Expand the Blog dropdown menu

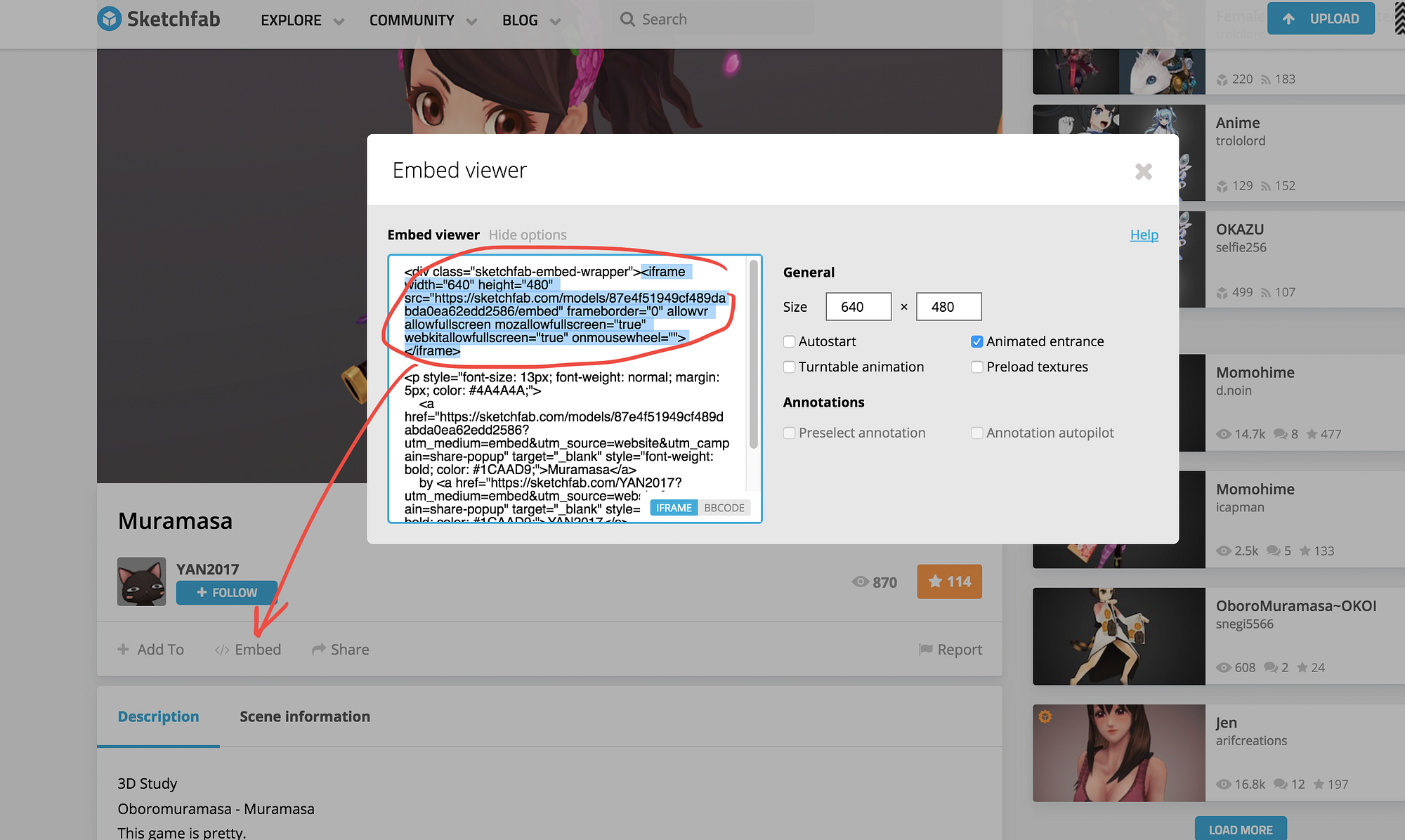tap(555, 21)
